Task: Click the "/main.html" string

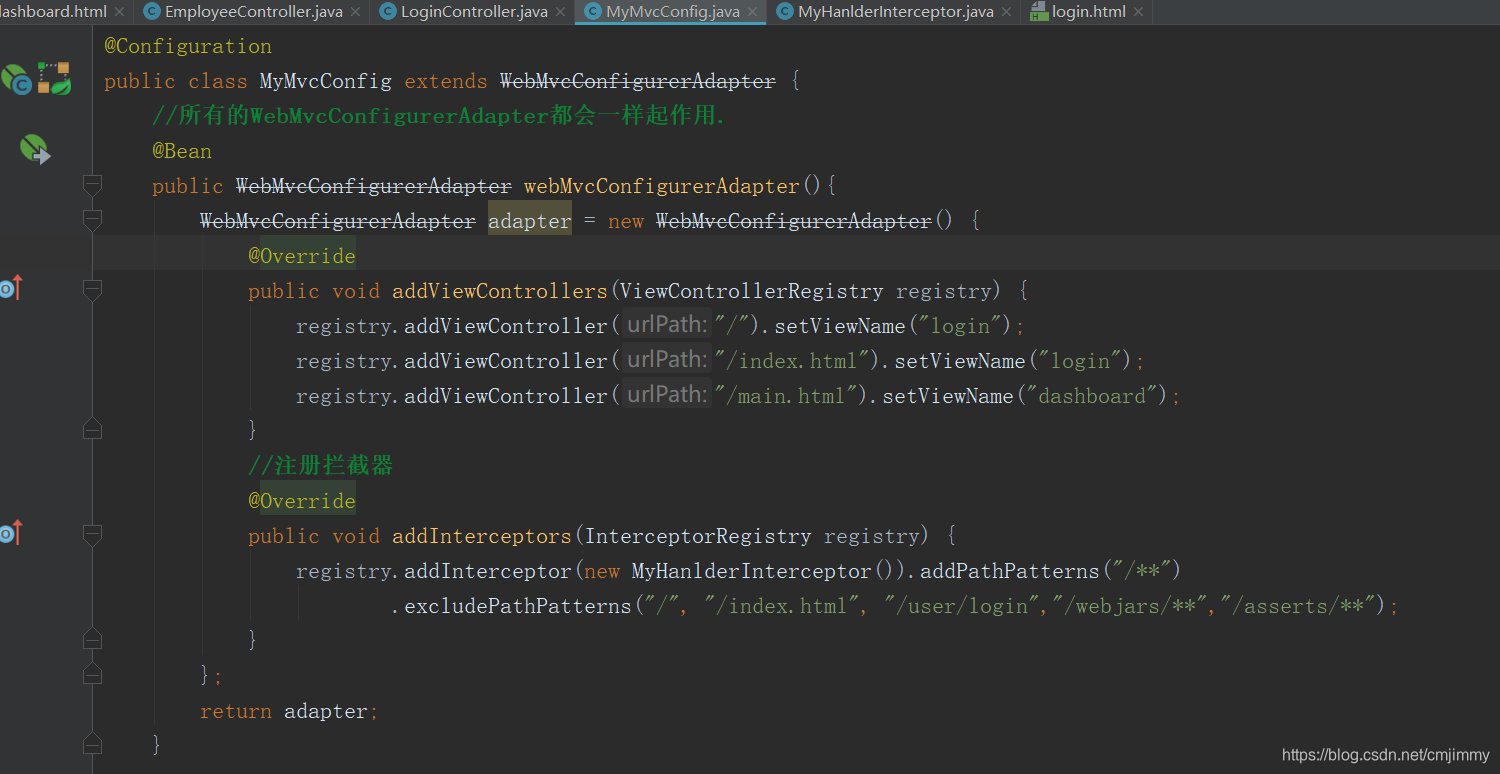Action: coord(787,396)
